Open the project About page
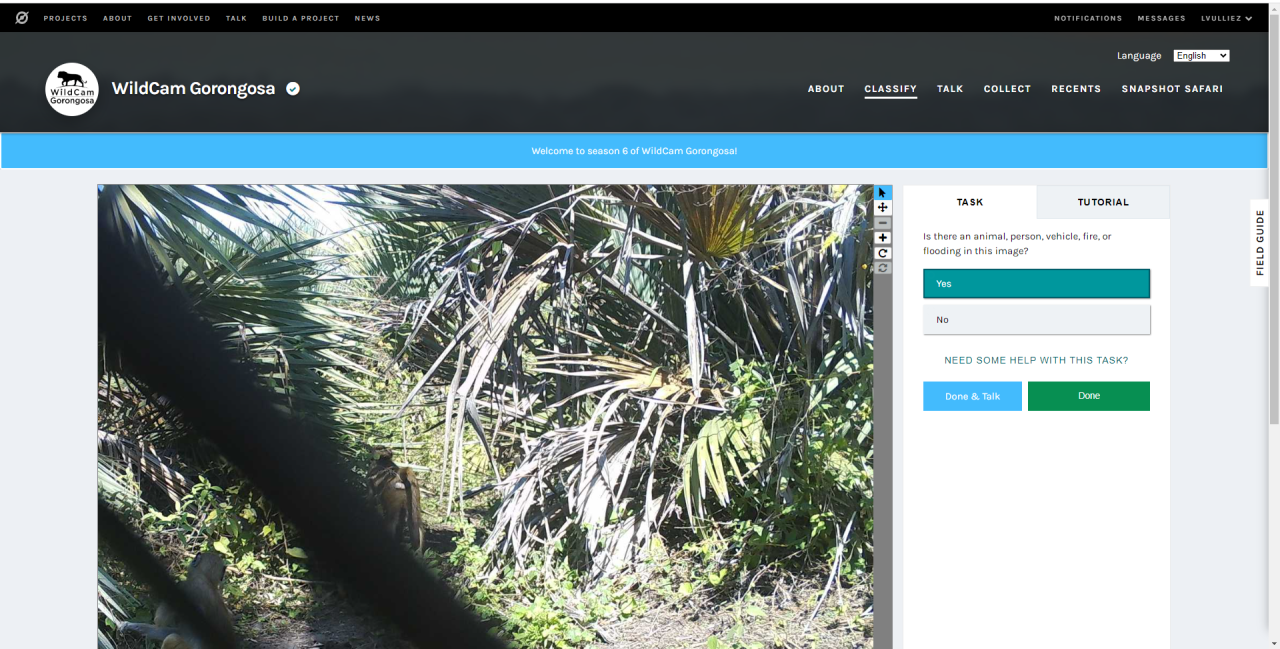1280x649 pixels. [x=826, y=89]
